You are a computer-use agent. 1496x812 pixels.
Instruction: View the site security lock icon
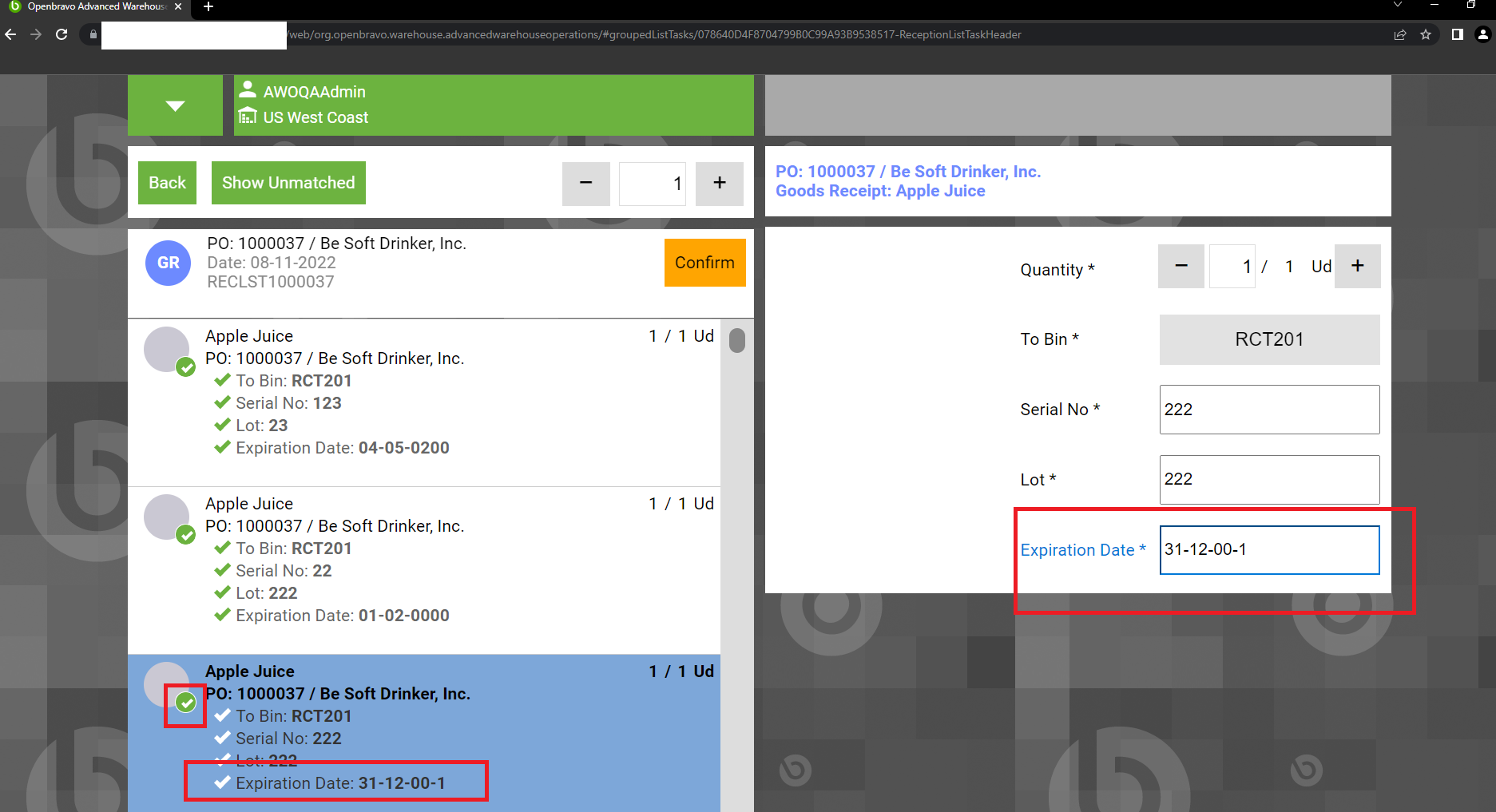[x=93, y=34]
